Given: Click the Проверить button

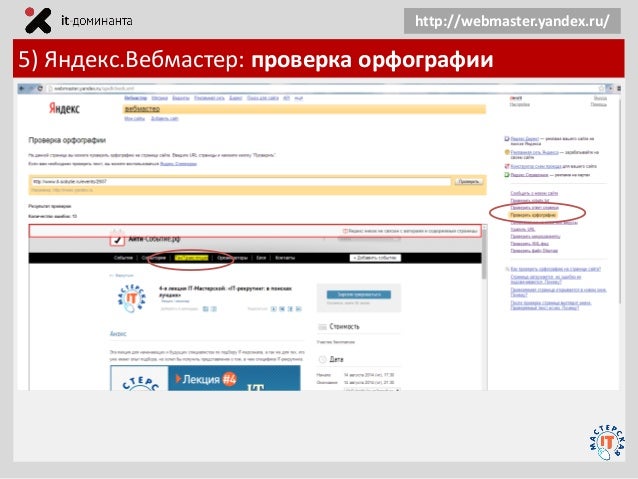Looking at the screenshot, I should (468, 182).
